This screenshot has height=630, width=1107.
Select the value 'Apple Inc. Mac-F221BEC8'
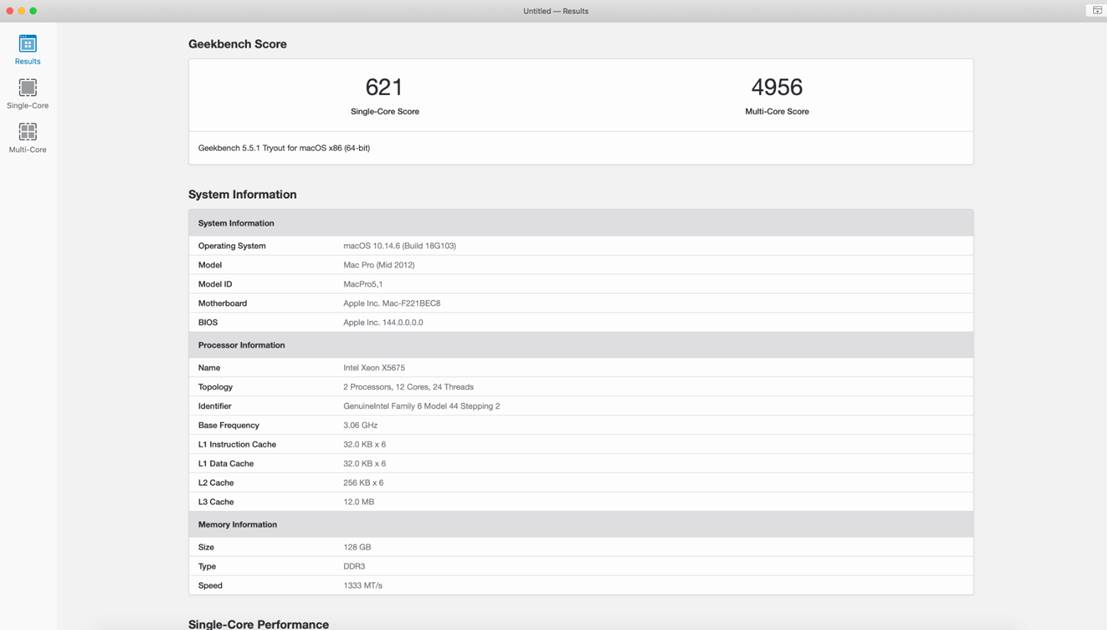pyautogui.click(x=392, y=303)
